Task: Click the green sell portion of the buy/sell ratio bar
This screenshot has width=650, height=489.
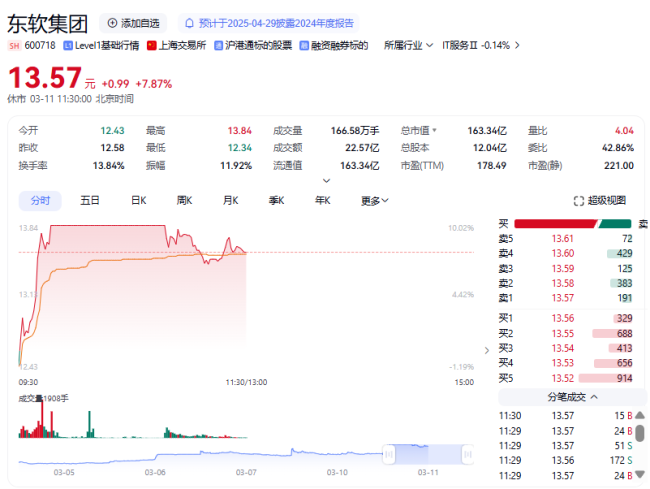Action: click(x=615, y=224)
